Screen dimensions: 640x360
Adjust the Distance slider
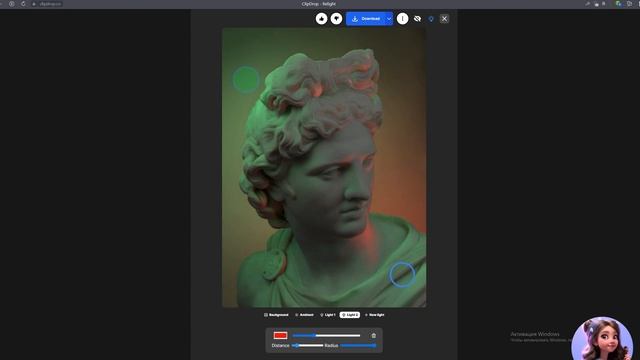(x=307, y=346)
